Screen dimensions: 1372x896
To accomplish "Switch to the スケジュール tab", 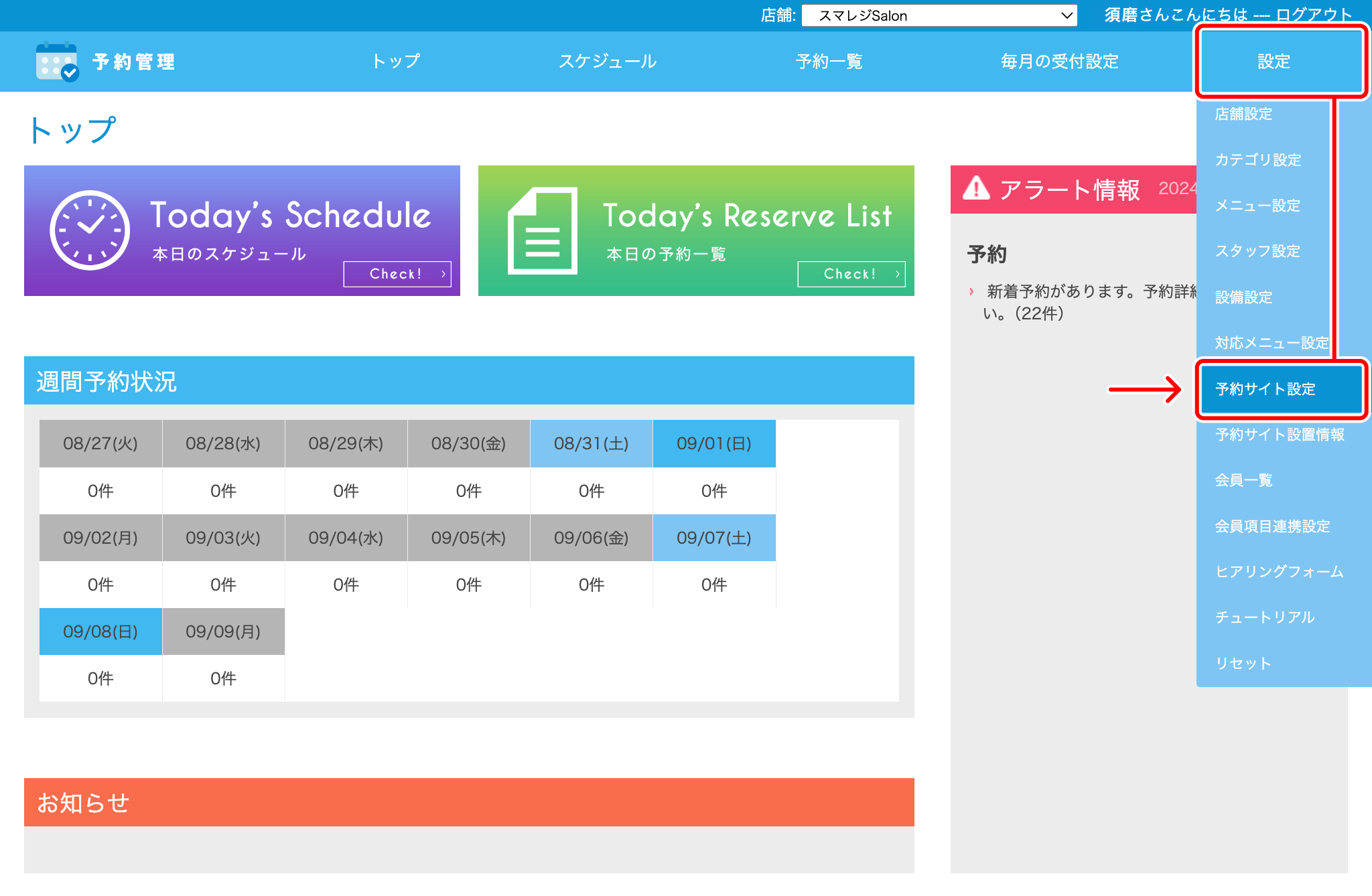I will 608,62.
